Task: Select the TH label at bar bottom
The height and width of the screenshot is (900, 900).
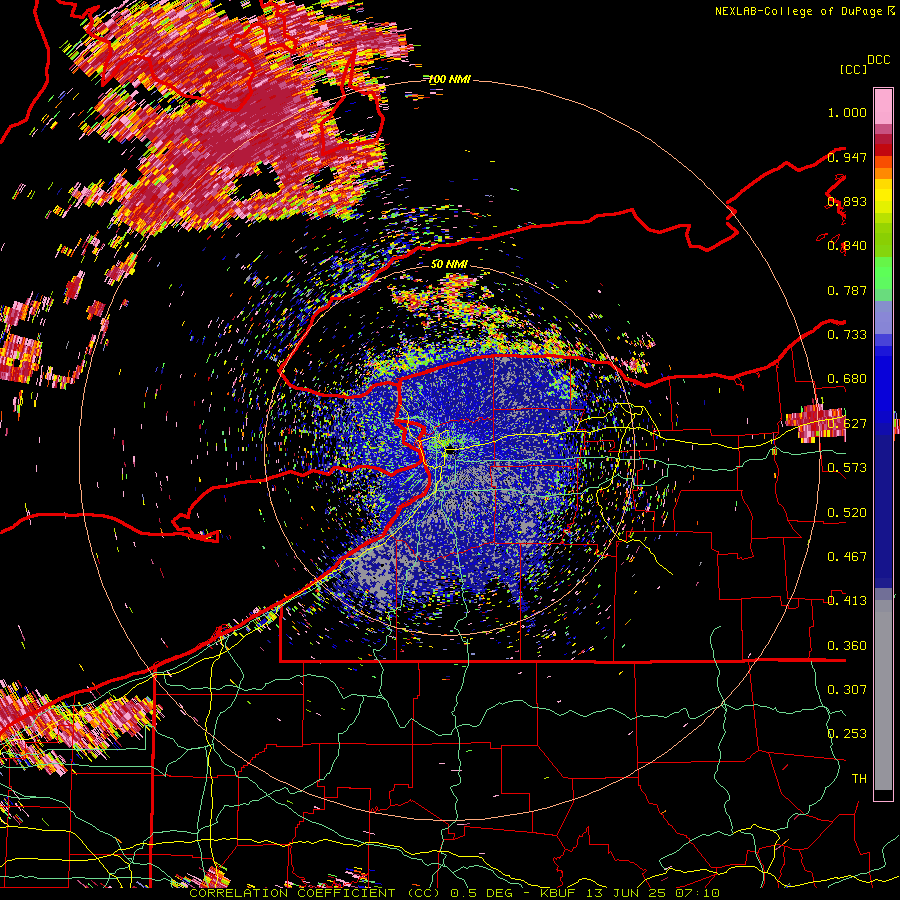Action: [x=859, y=778]
